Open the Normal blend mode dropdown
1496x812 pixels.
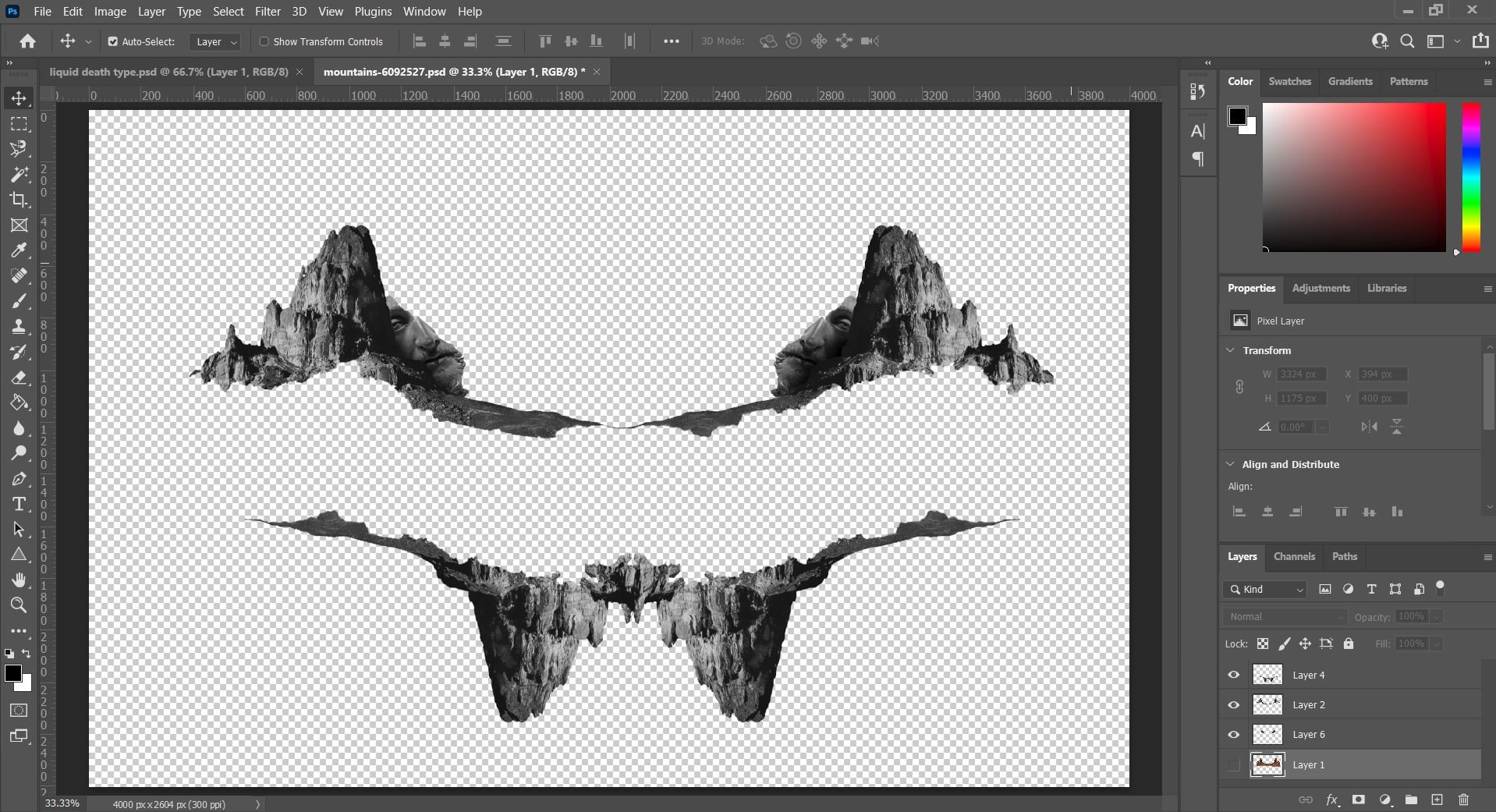click(1285, 616)
